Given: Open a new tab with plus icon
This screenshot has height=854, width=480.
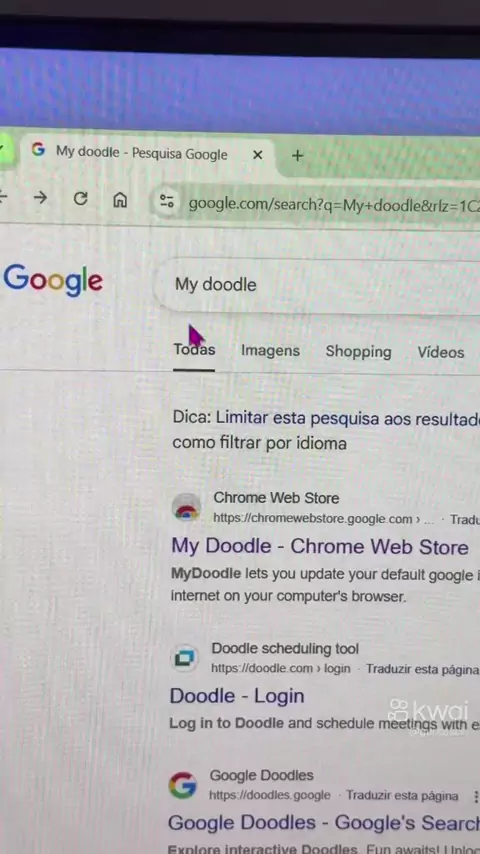Looking at the screenshot, I should click(297, 156).
